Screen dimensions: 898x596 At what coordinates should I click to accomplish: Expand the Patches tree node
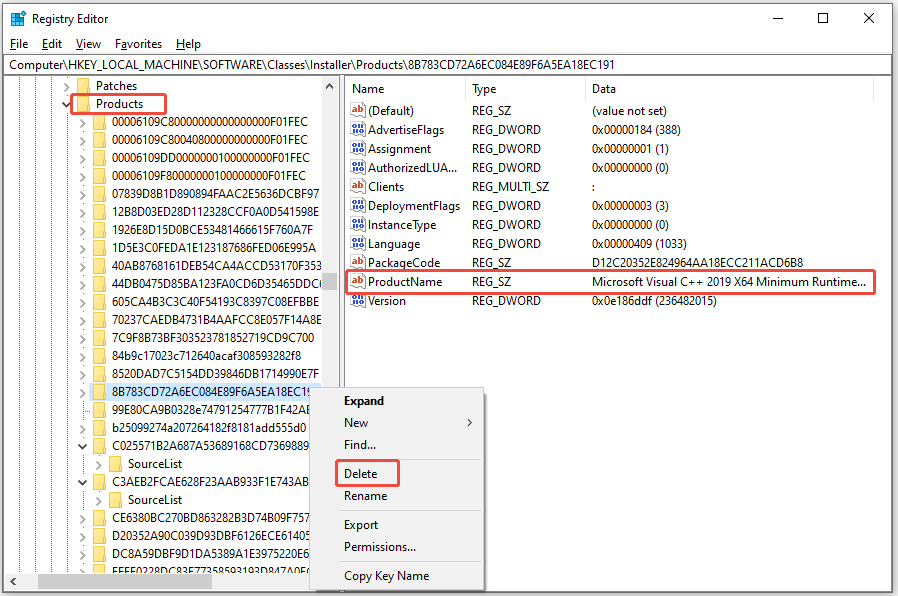[66, 86]
